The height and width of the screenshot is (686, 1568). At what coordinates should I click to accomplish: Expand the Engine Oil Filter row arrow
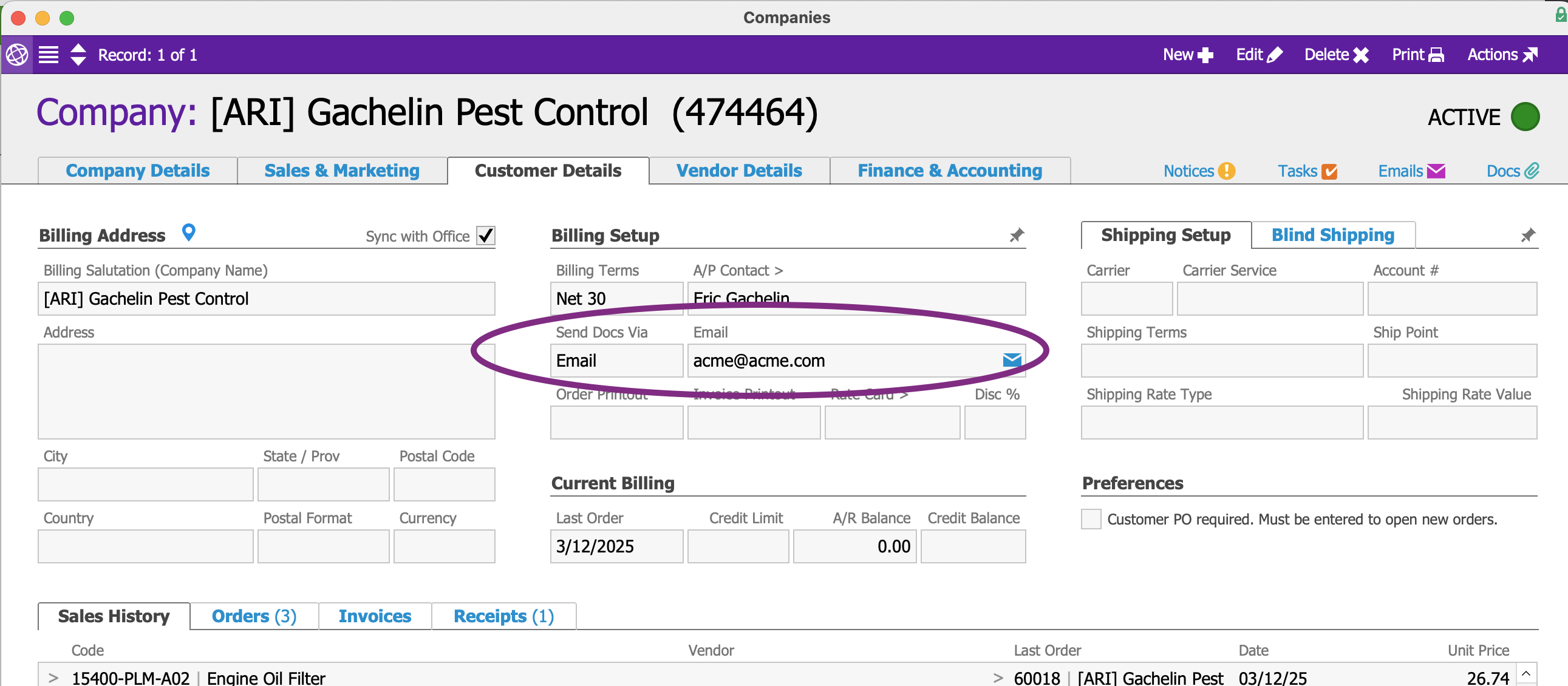pos(53,677)
